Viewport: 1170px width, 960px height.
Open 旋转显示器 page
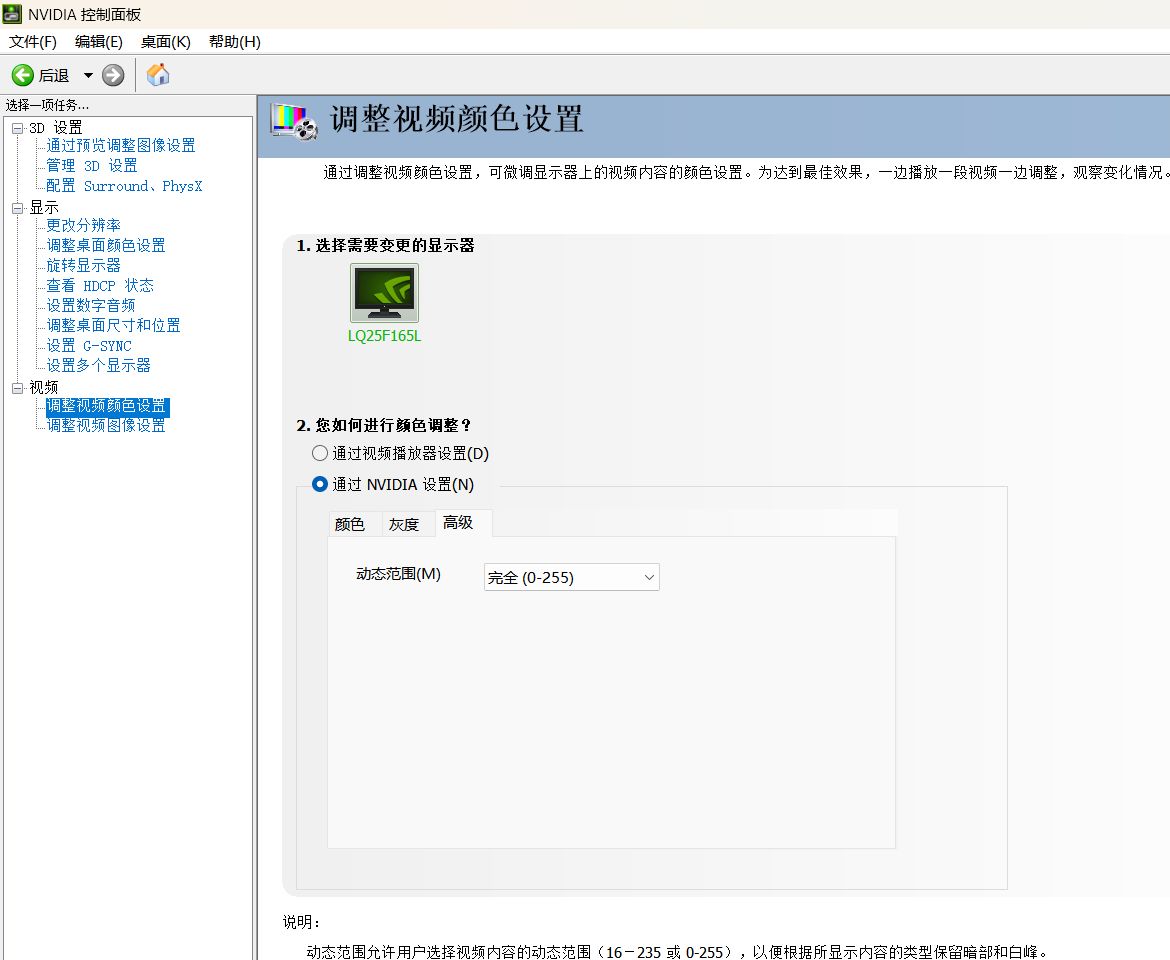tap(84, 266)
